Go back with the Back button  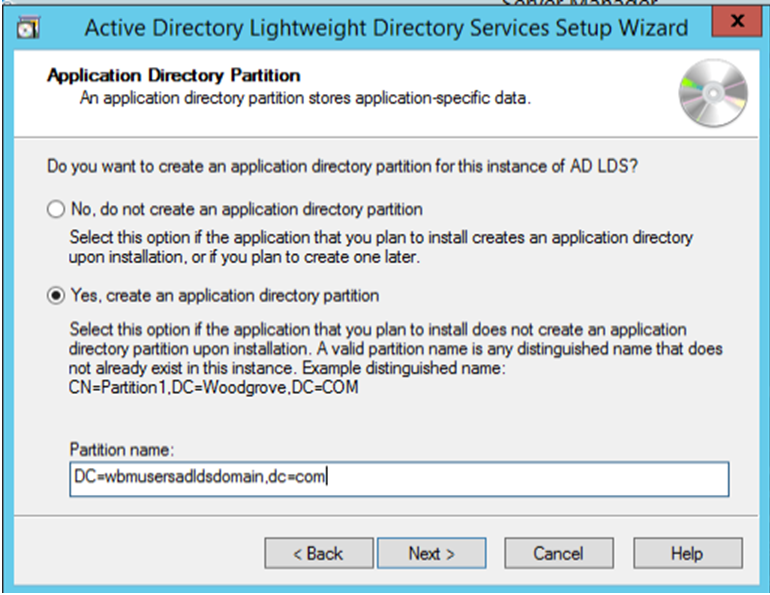pyautogui.click(x=317, y=553)
